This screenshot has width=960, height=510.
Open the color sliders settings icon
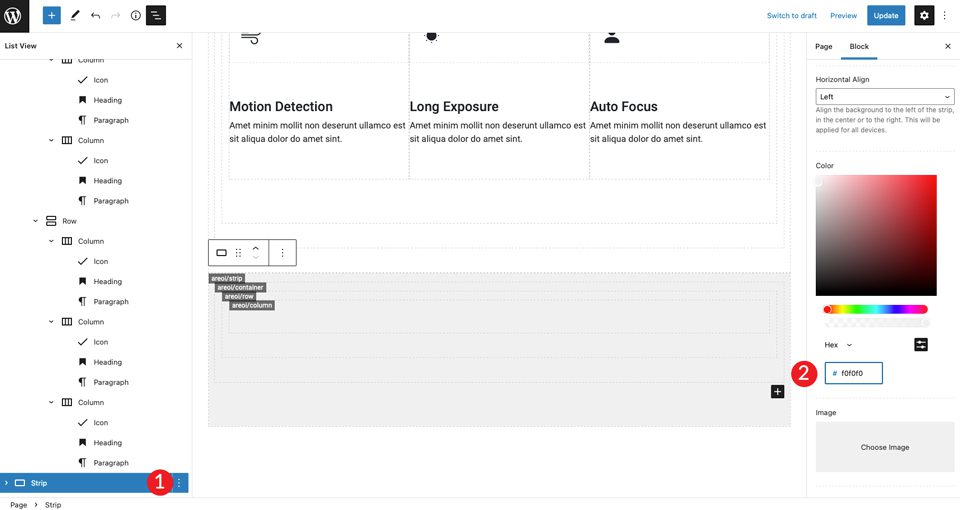click(921, 345)
